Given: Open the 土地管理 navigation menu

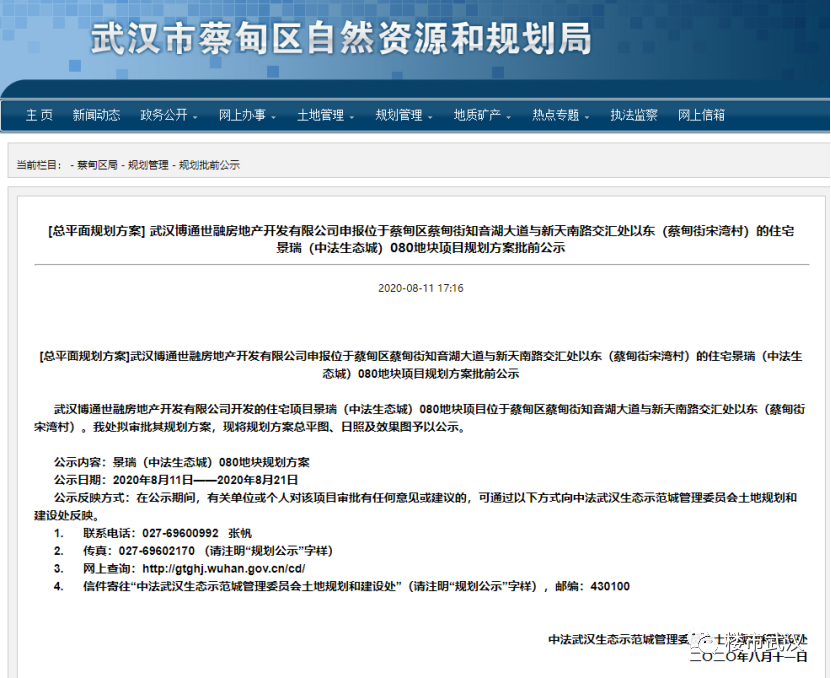Looking at the screenshot, I should pos(321,115).
